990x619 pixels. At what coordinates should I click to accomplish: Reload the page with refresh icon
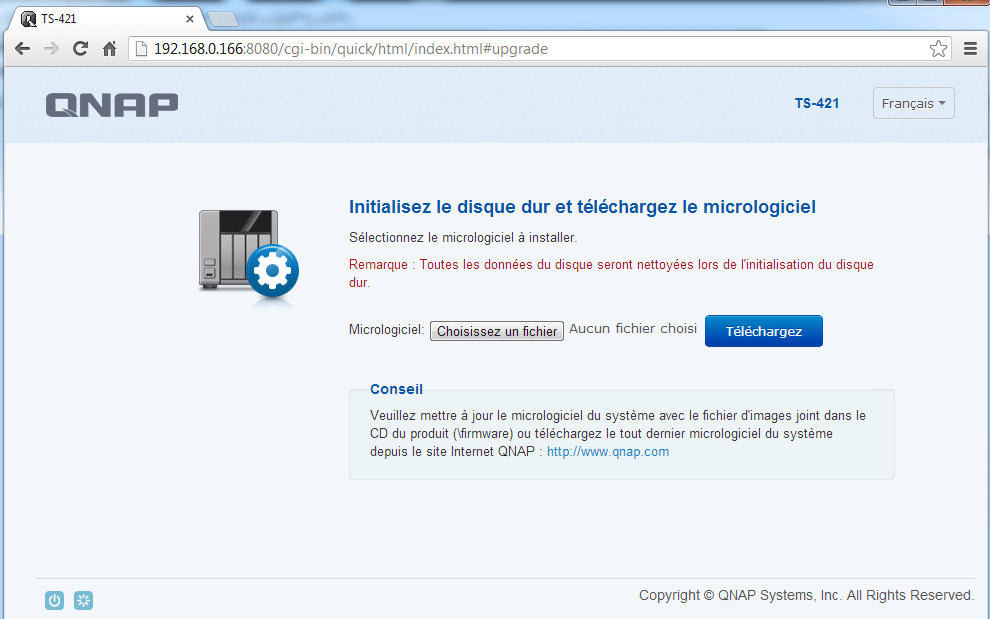click(81, 48)
